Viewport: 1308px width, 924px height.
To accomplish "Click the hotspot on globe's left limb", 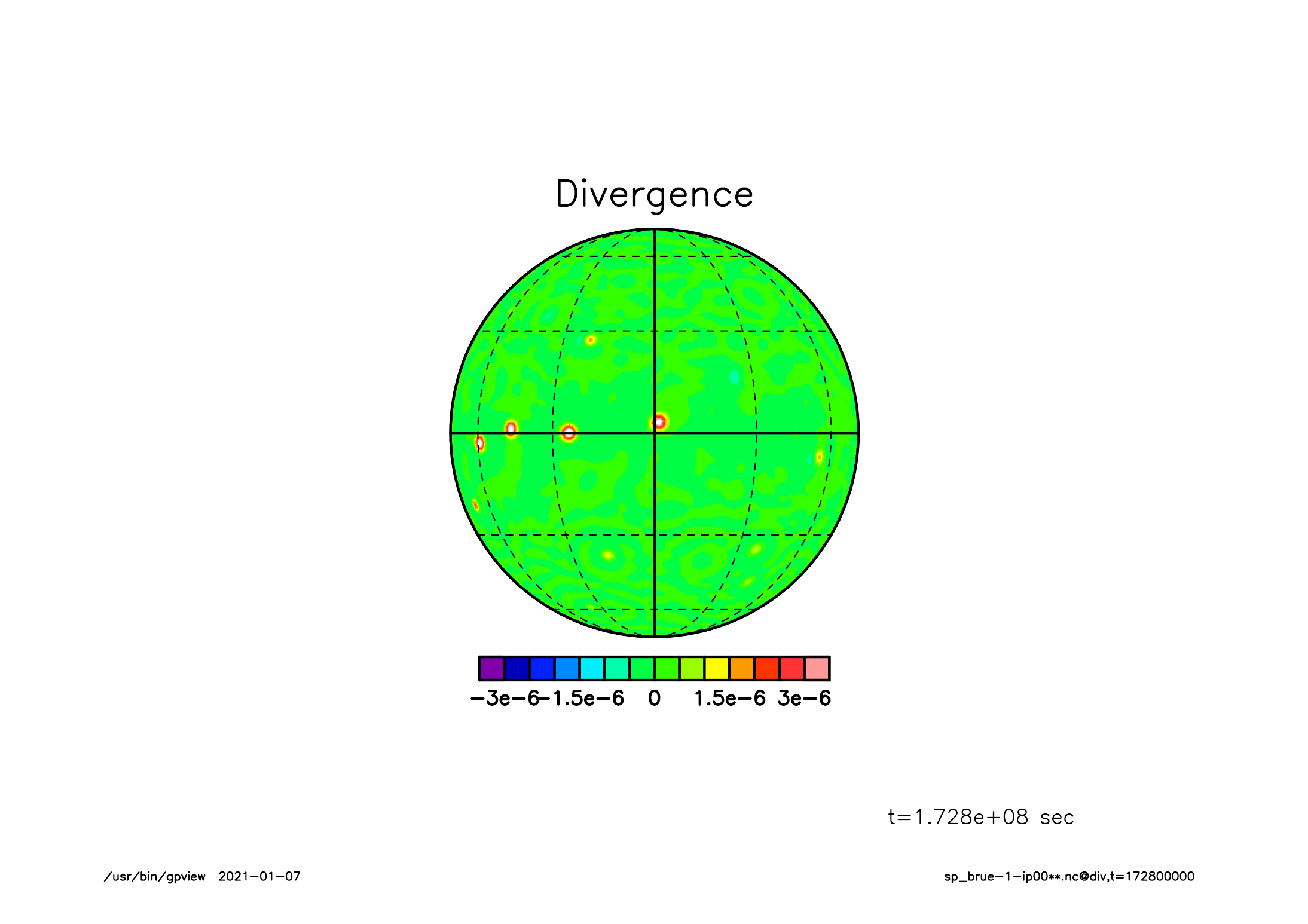I will pyautogui.click(x=479, y=443).
